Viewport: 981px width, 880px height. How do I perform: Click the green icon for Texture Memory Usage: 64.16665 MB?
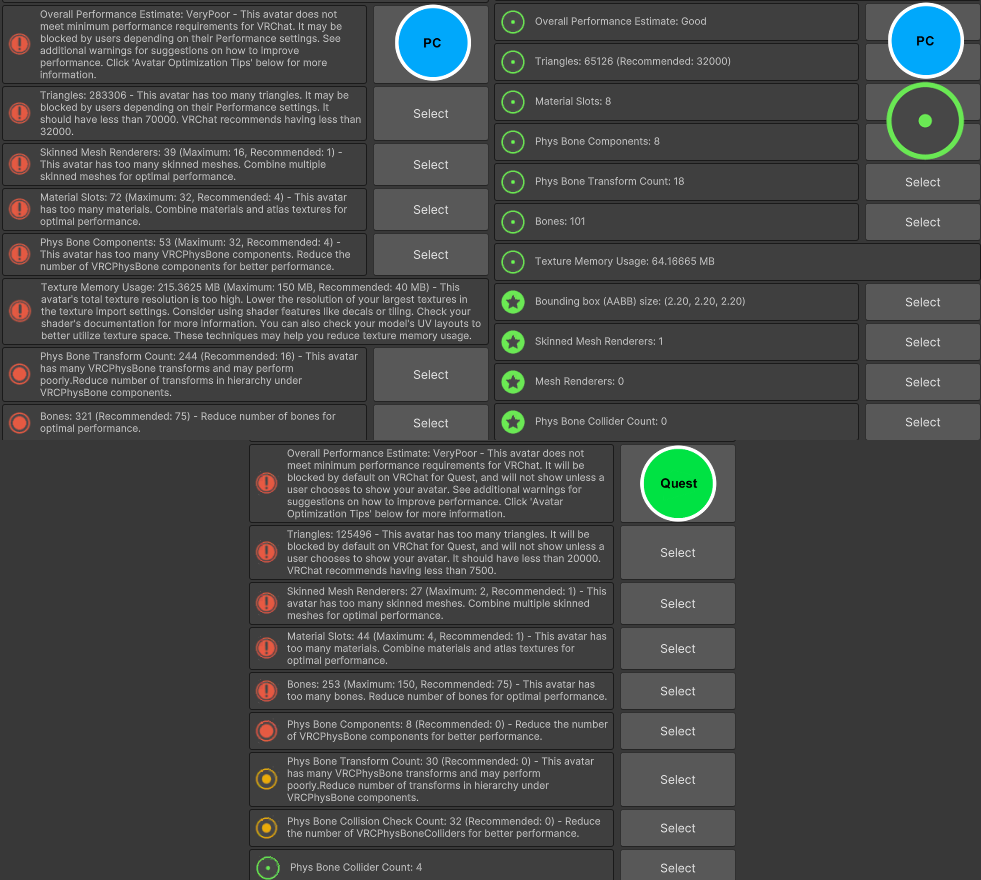point(513,262)
